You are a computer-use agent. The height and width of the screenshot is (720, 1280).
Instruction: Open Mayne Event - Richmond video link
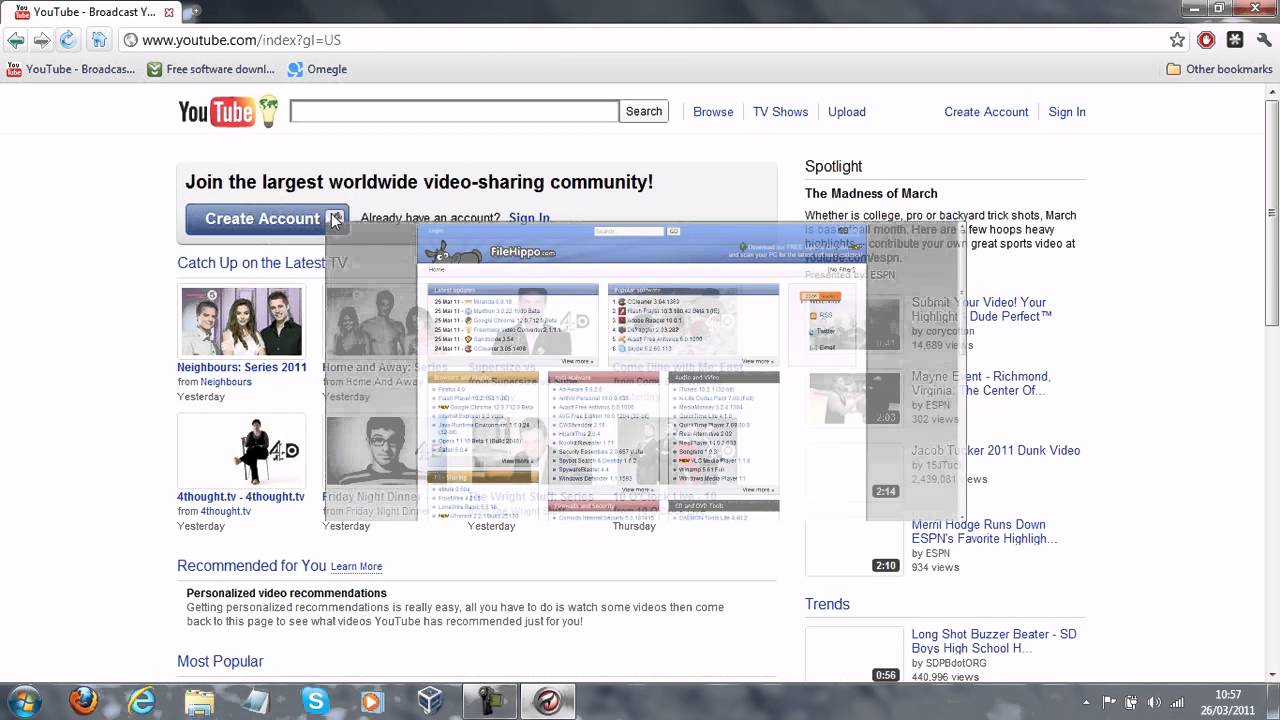[981, 384]
